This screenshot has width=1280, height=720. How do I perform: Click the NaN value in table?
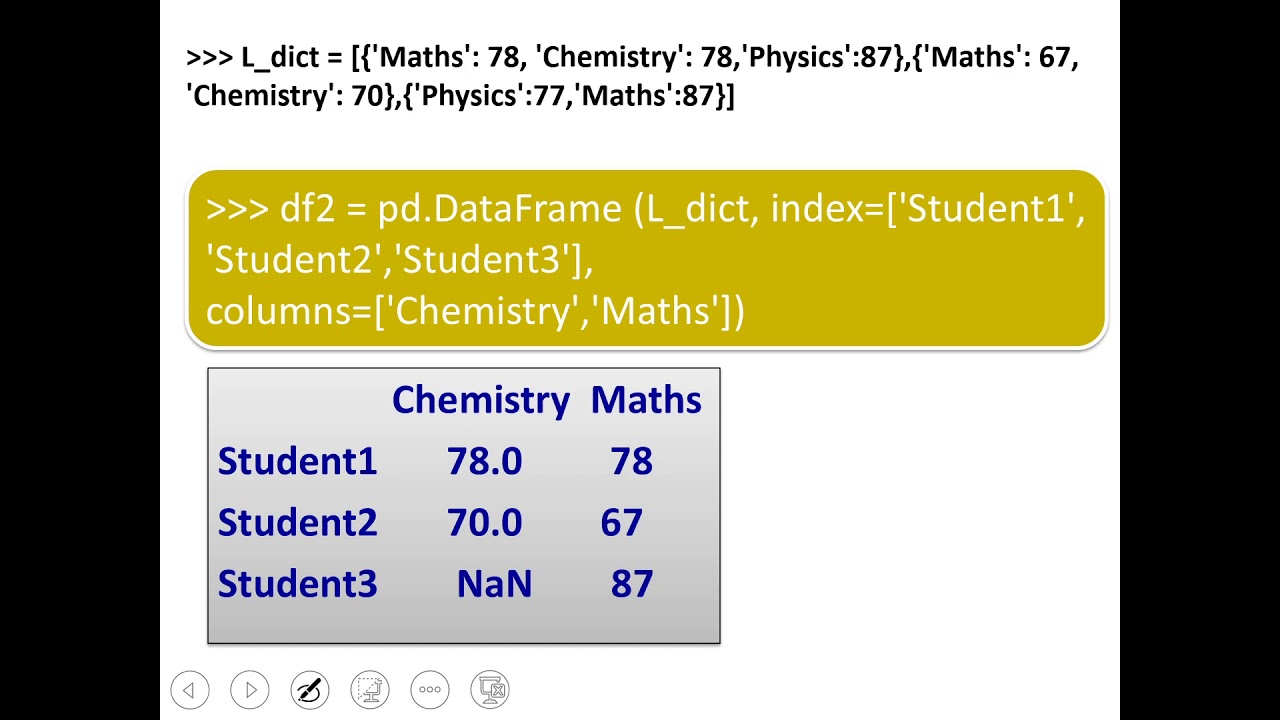tap(494, 584)
